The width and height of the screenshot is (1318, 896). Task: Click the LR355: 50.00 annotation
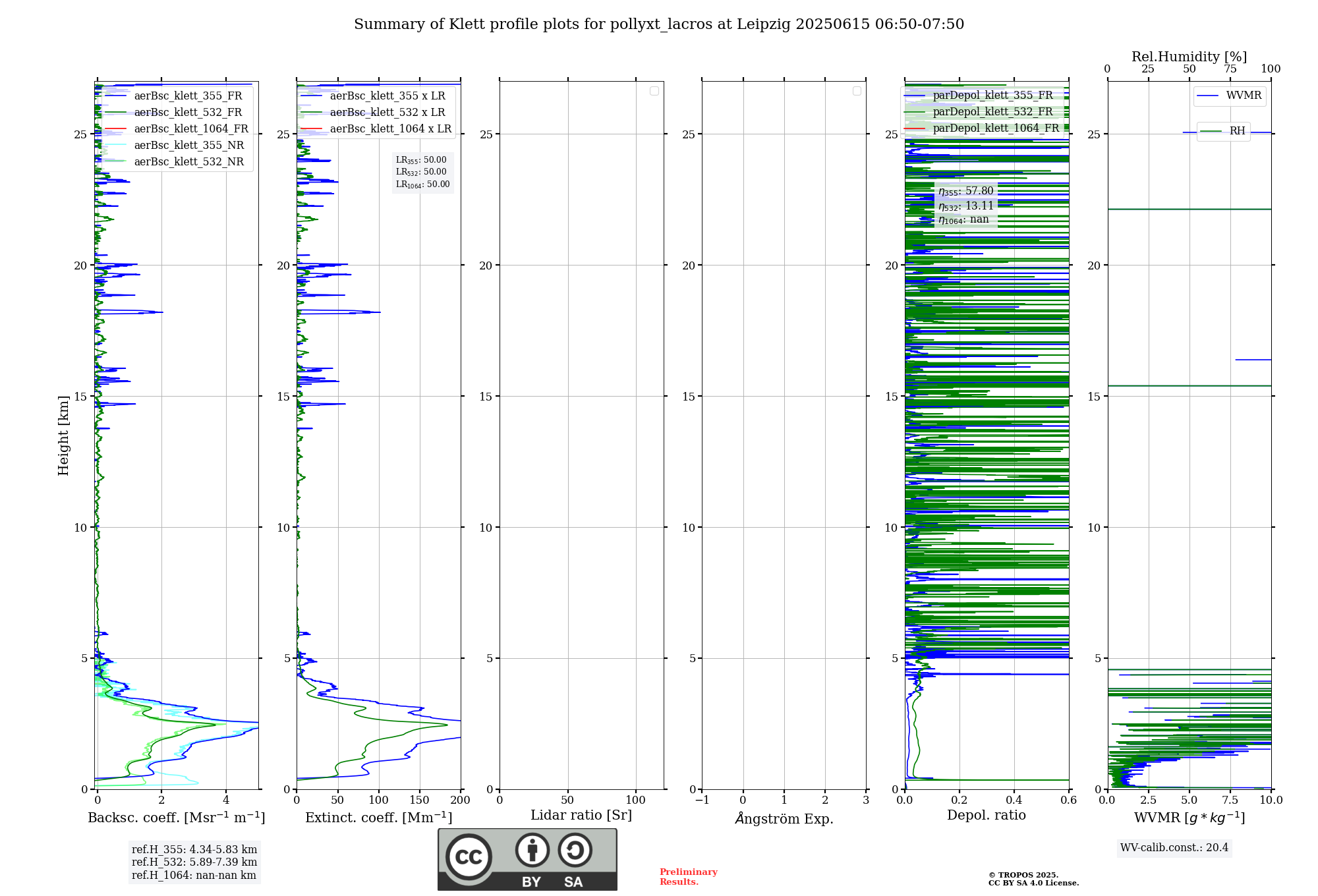click(421, 160)
